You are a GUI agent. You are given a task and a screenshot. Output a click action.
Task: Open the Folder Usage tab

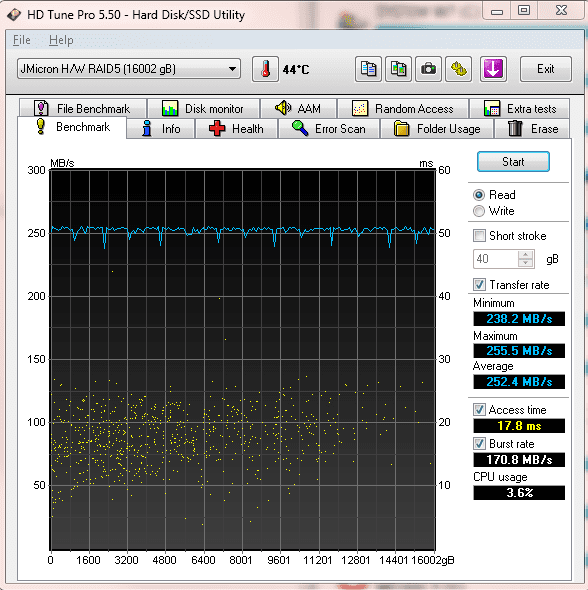pyautogui.click(x=437, y=129)
